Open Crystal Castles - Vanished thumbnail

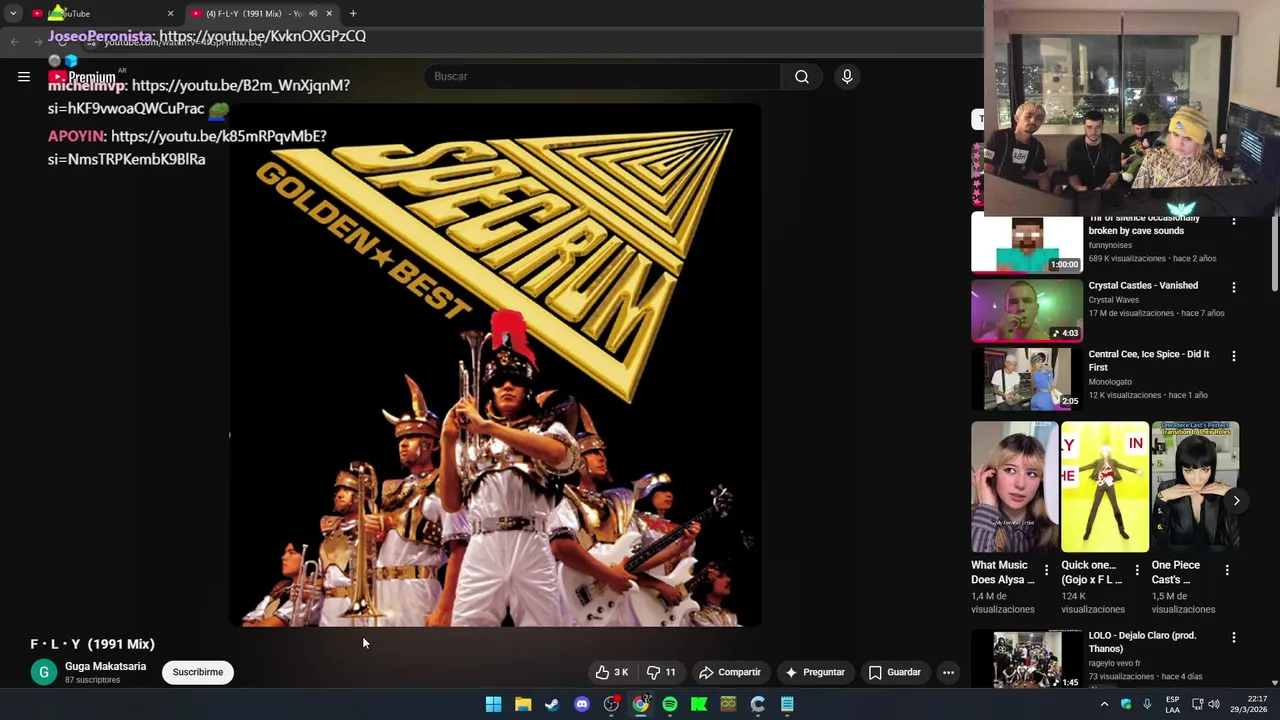click(x=1027, y=310)
